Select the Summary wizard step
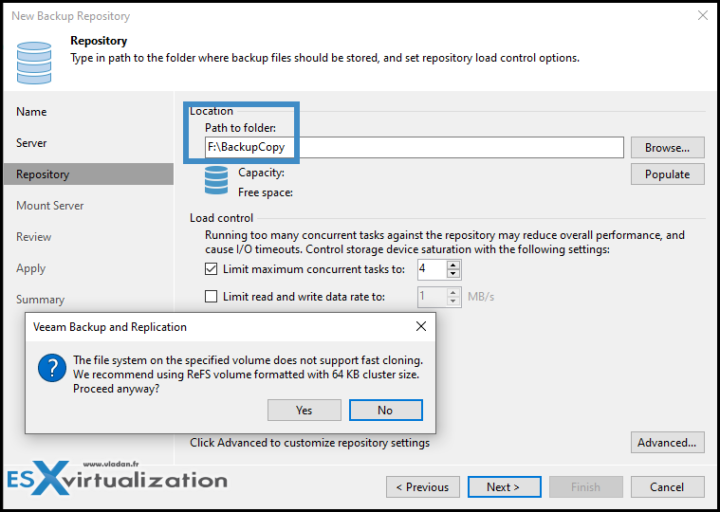Screen dimensions: 720x512 click(x=40, y=299)
